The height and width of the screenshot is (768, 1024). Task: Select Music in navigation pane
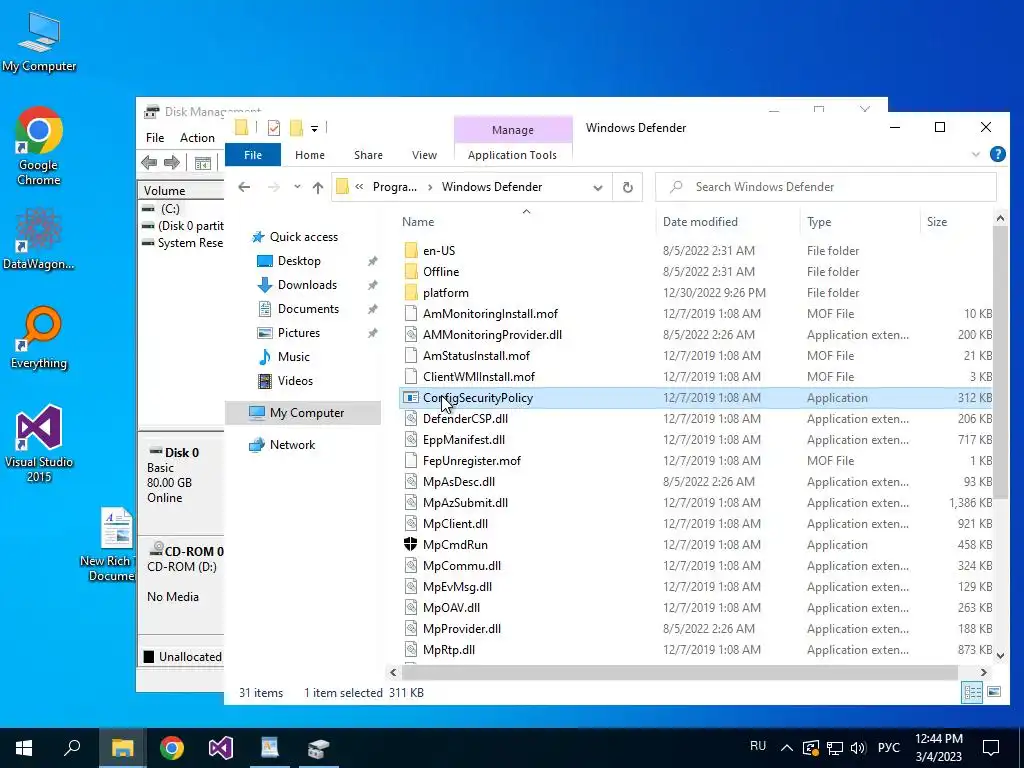(x=293, y=357)
